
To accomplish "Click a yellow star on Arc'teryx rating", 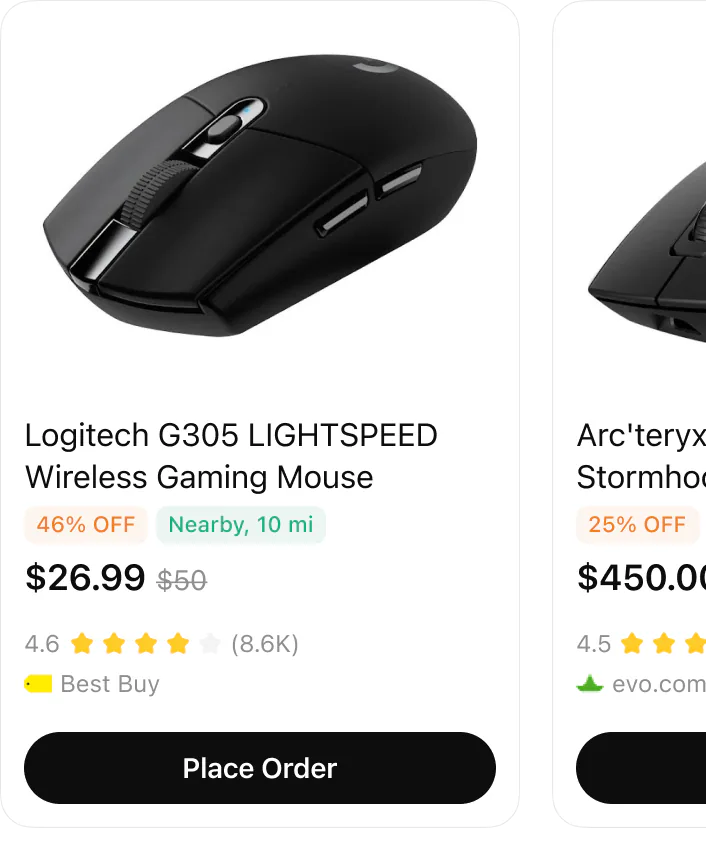I will tap(633, 644).
